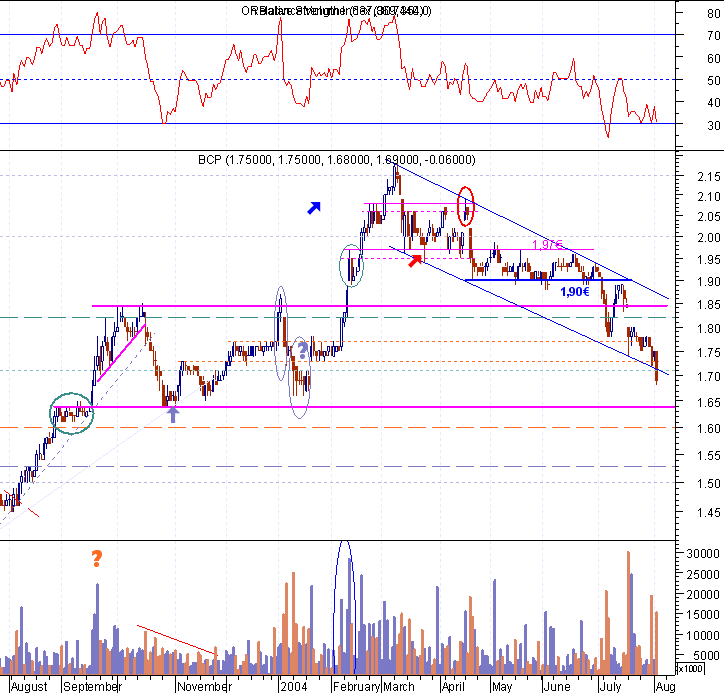Click the 40 value on the RSI axis
The height and width of the screenshot is (693, 724).
coord(713,102)
